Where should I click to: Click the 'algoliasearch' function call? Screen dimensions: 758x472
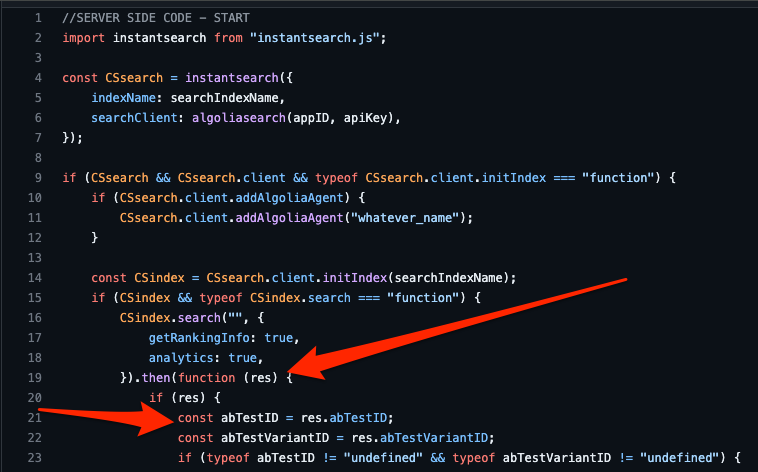coord(239,118)
